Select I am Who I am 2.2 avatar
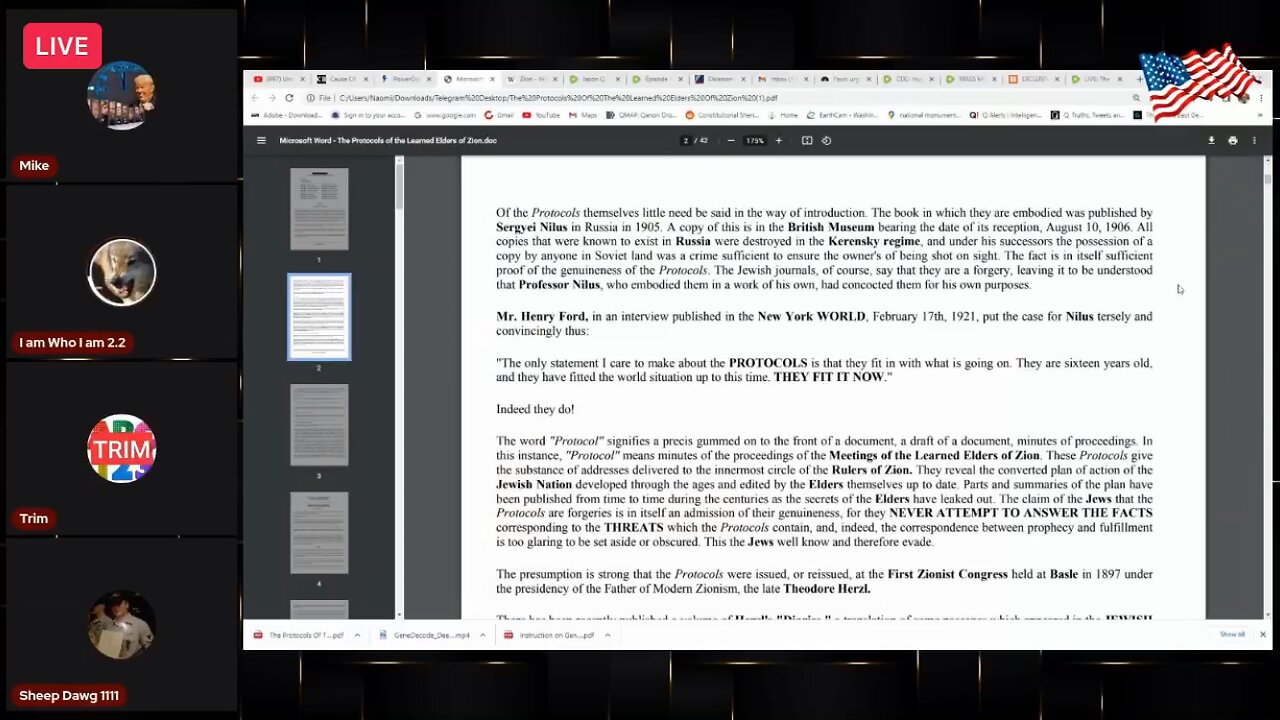The height and width of the screenshot is (720, 1280). 121,272
